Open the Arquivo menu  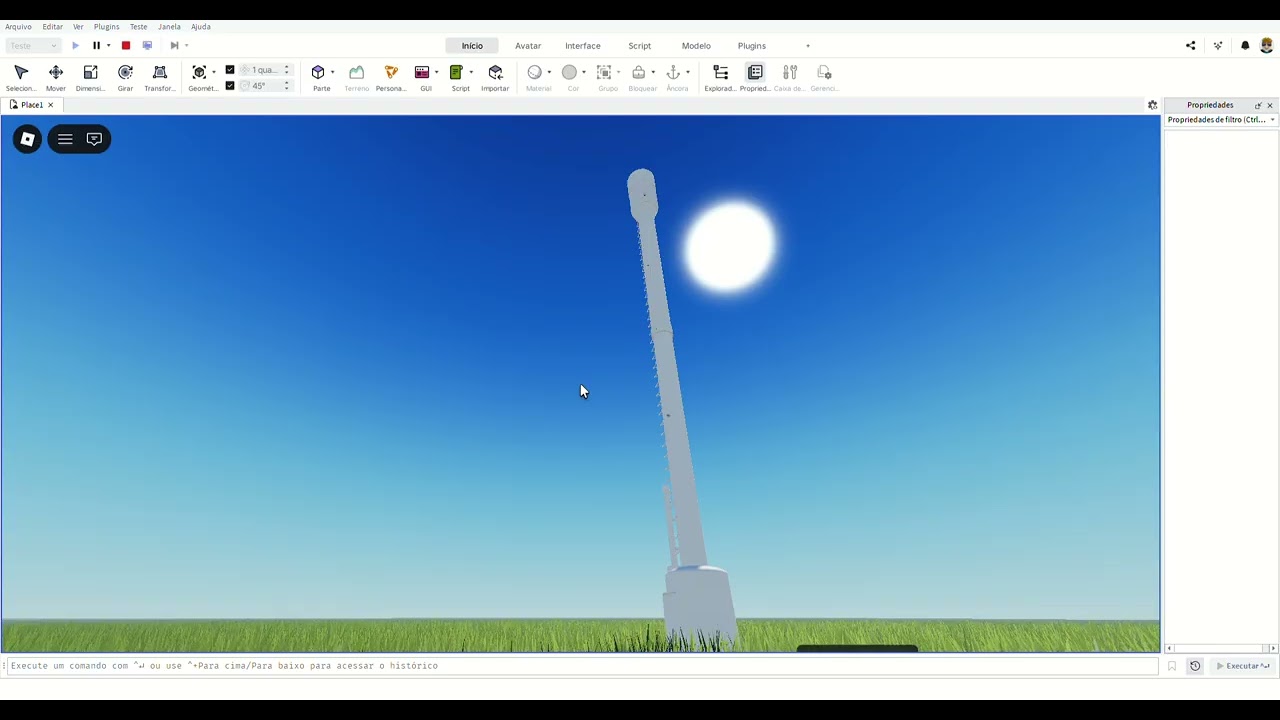click(18, 27)
